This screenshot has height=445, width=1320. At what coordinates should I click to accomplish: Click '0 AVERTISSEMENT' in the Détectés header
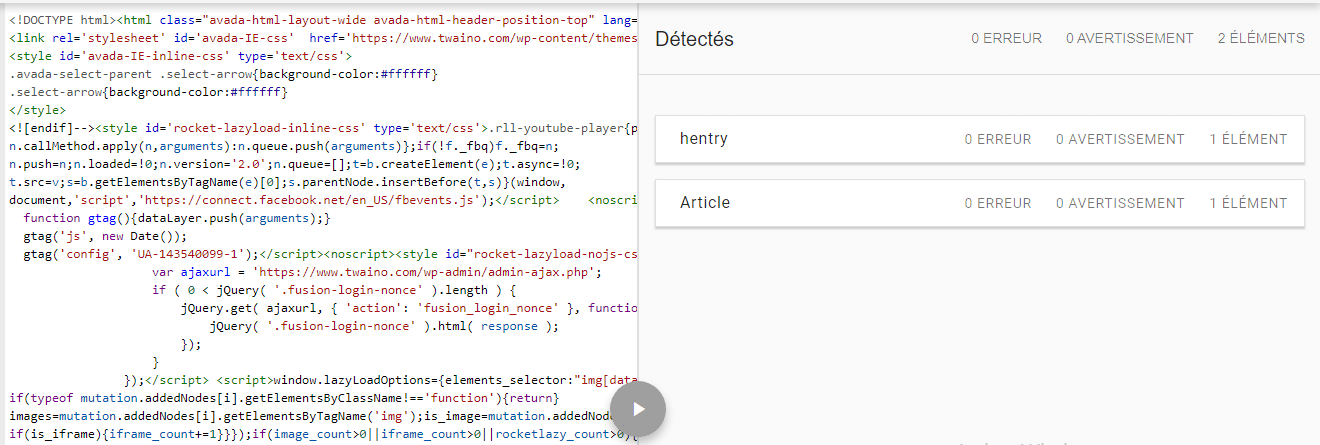(1129, 38)
